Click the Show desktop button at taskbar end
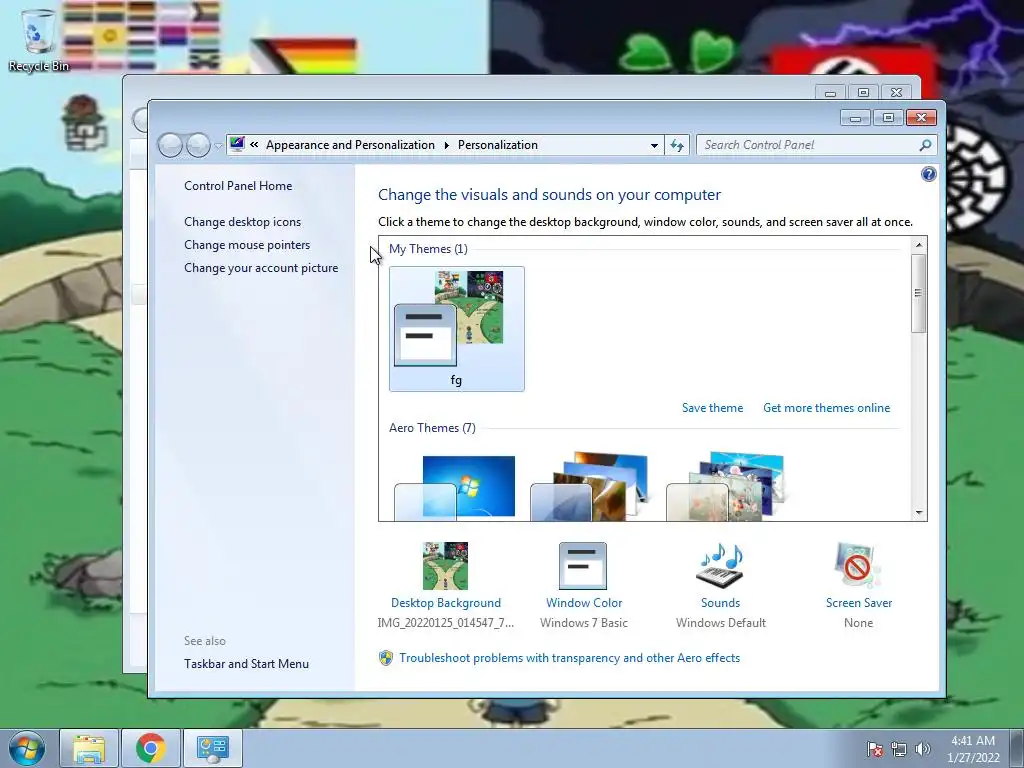This screenshot has height=768, width=1024. click(x=1016, y=748)
